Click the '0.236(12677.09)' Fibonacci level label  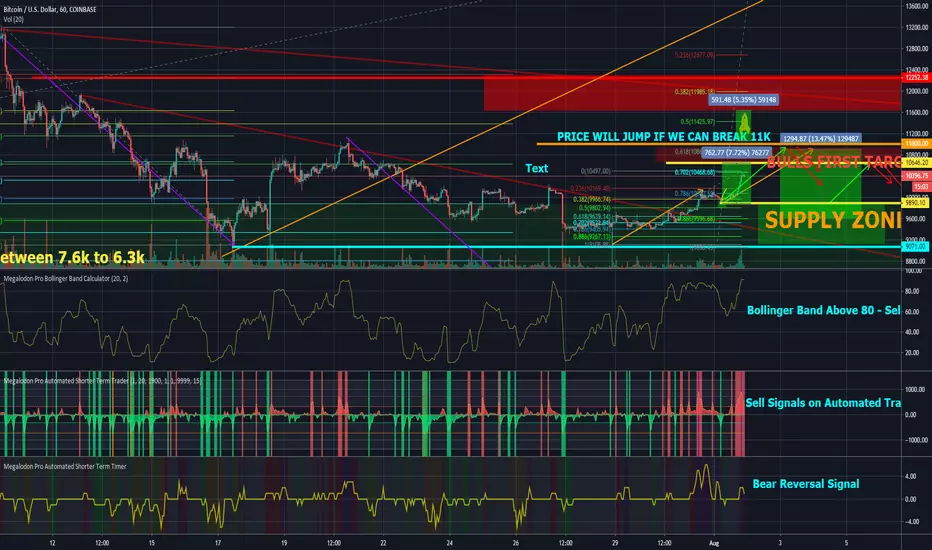coord(694,55)
